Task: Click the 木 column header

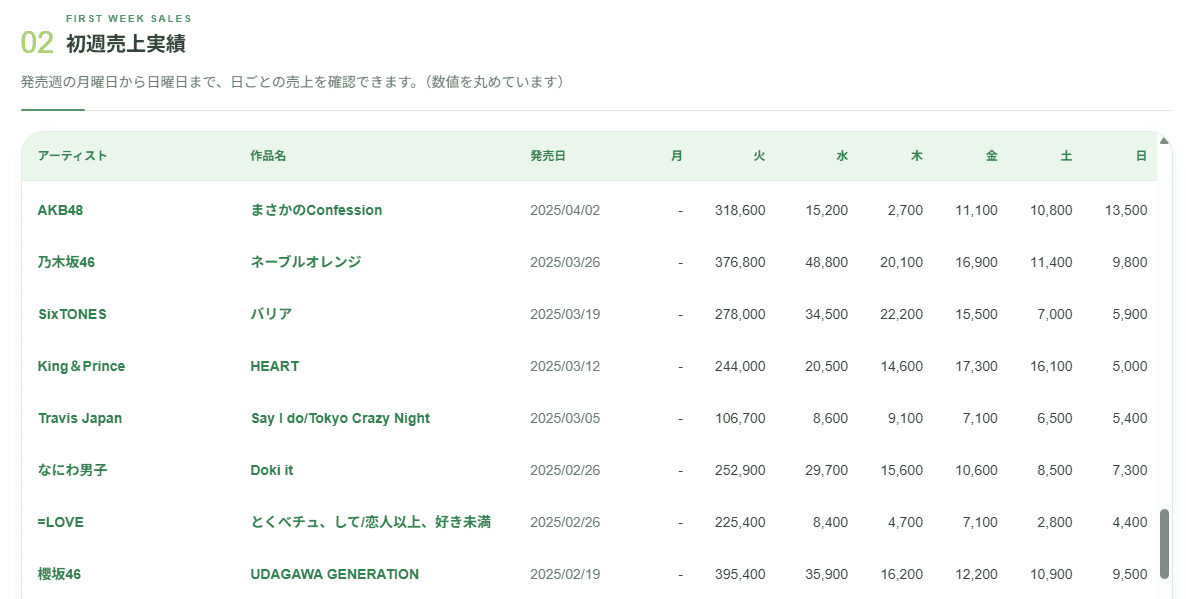Action: (917, 156)
